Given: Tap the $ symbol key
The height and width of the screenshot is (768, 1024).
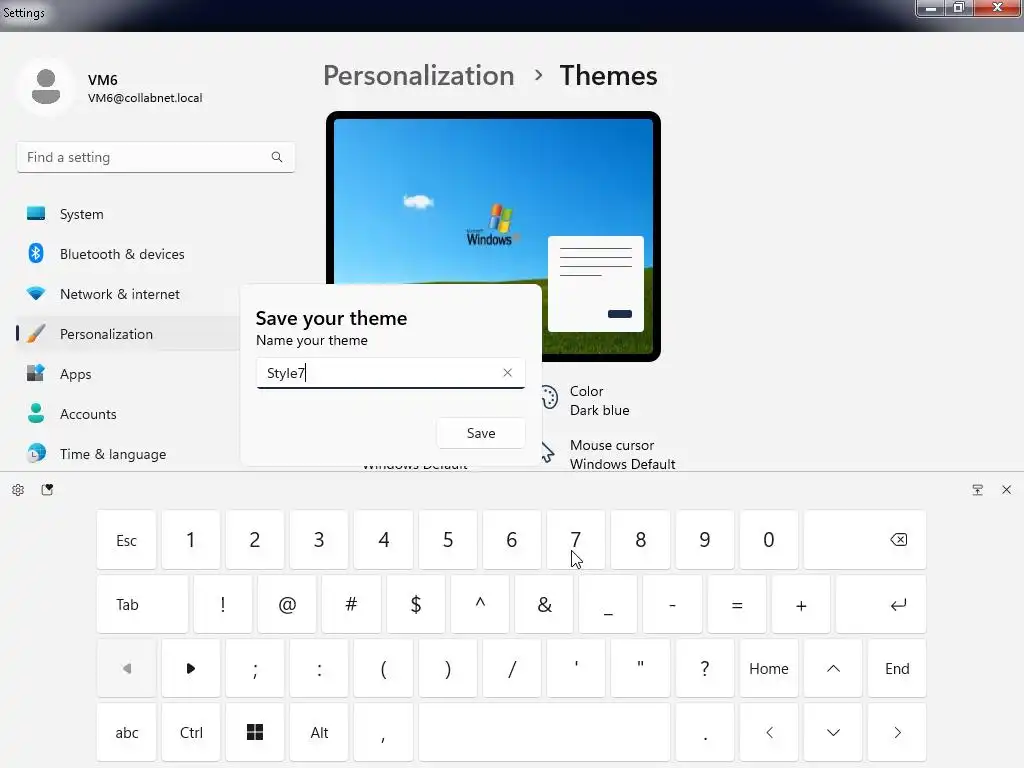Looking at the screenshot, I should pos(415,604).
